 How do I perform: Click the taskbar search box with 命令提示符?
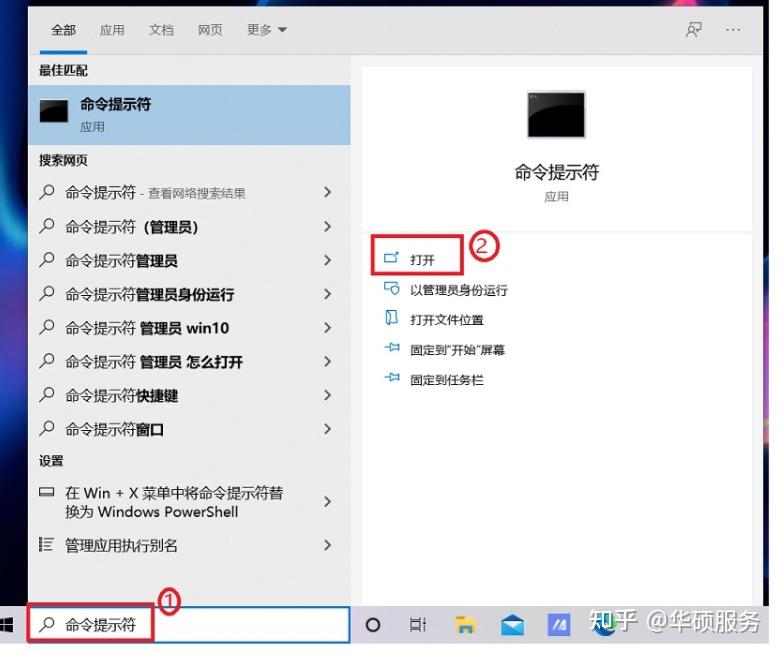click(189, 625)
